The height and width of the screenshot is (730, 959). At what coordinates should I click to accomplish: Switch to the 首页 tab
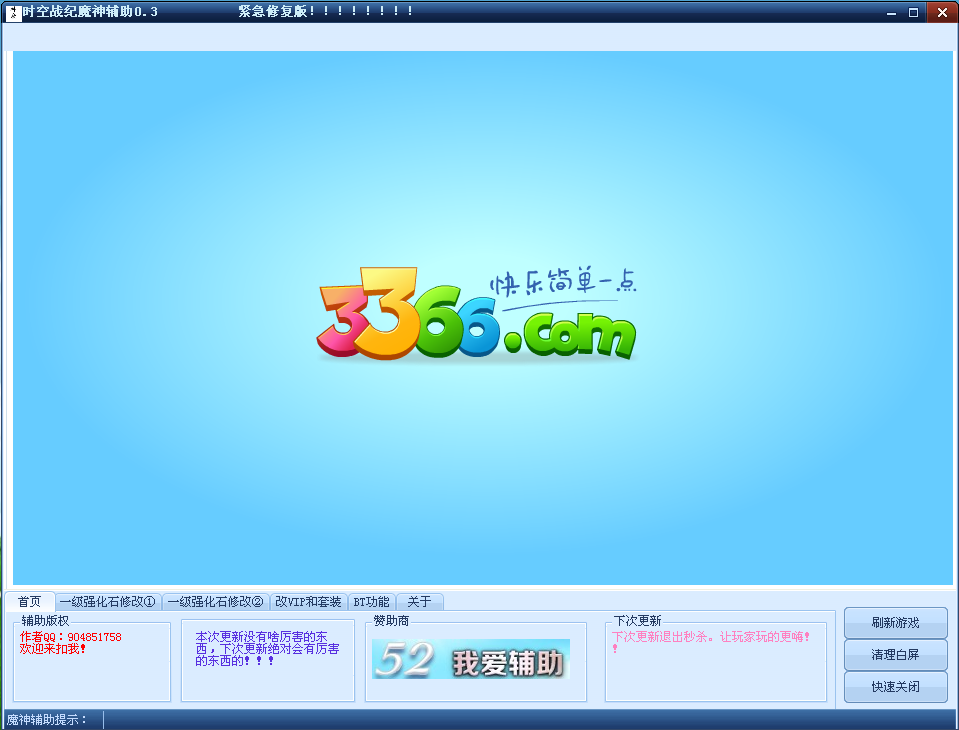click(x=29, y=602)
